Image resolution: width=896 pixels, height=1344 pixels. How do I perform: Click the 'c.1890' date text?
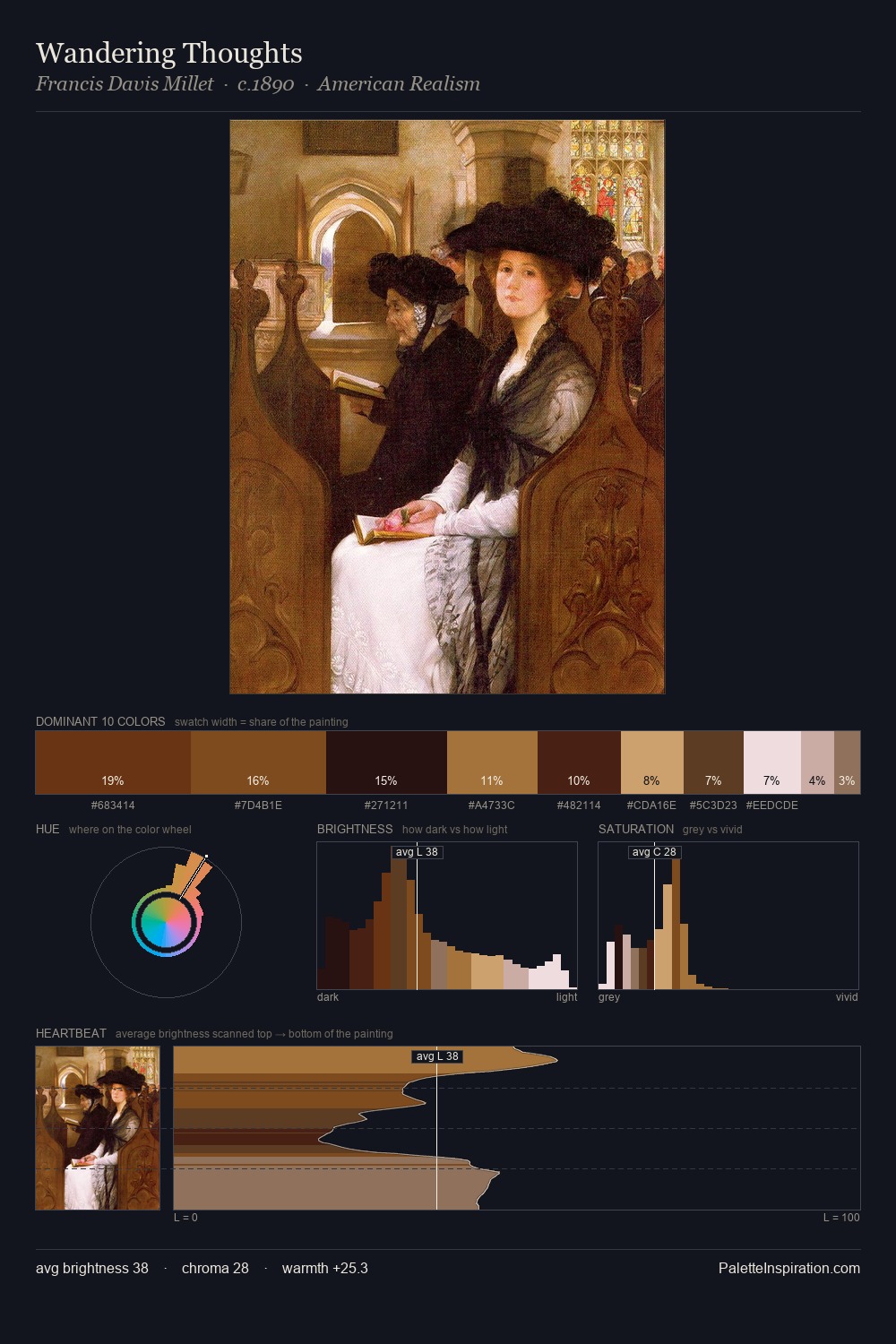265,84
